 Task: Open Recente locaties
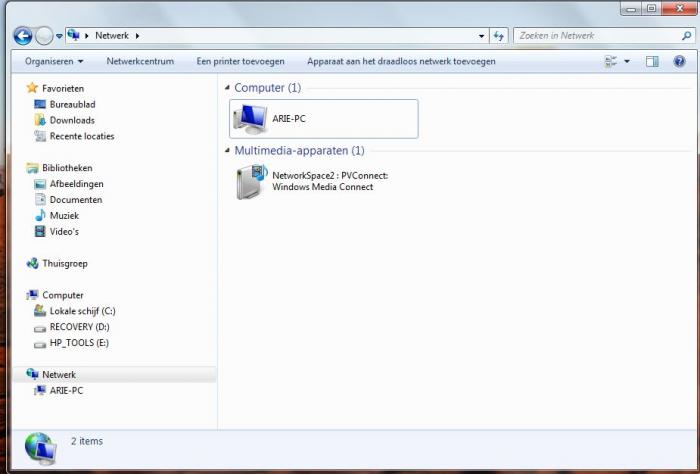tap(82, 136)
